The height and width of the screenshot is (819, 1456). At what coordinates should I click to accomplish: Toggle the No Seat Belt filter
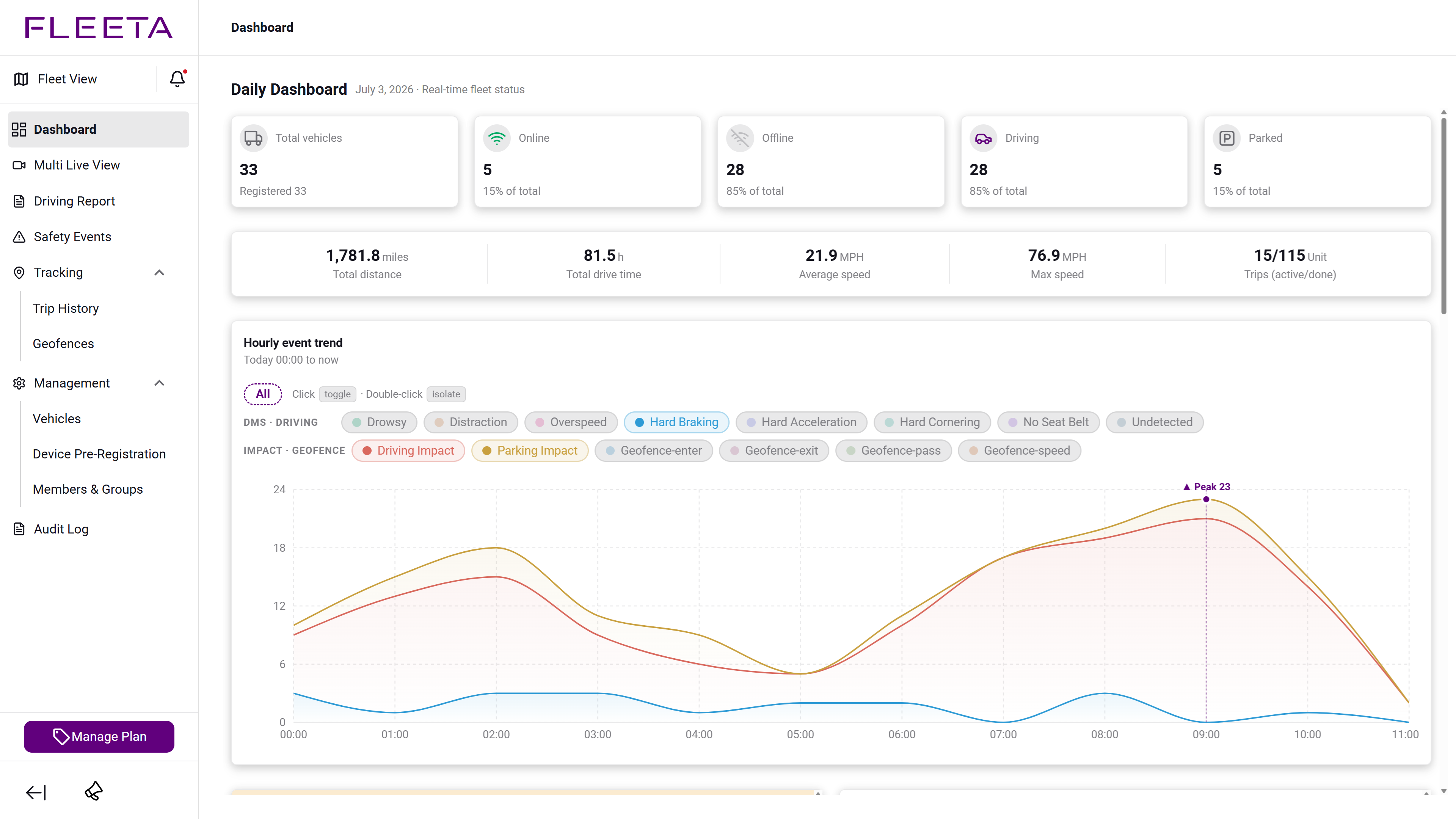tap(1048, 422)
